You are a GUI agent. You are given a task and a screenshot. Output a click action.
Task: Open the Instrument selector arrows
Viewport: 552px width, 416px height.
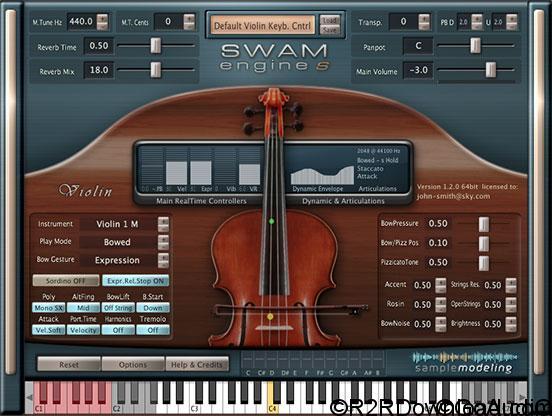[163, 224]
